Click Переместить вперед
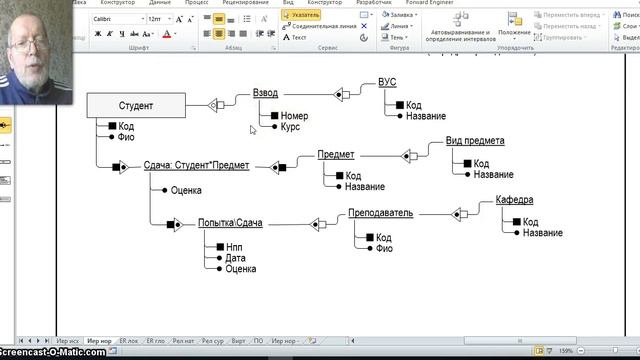This screenshot has width=640, height=360. 569,15
